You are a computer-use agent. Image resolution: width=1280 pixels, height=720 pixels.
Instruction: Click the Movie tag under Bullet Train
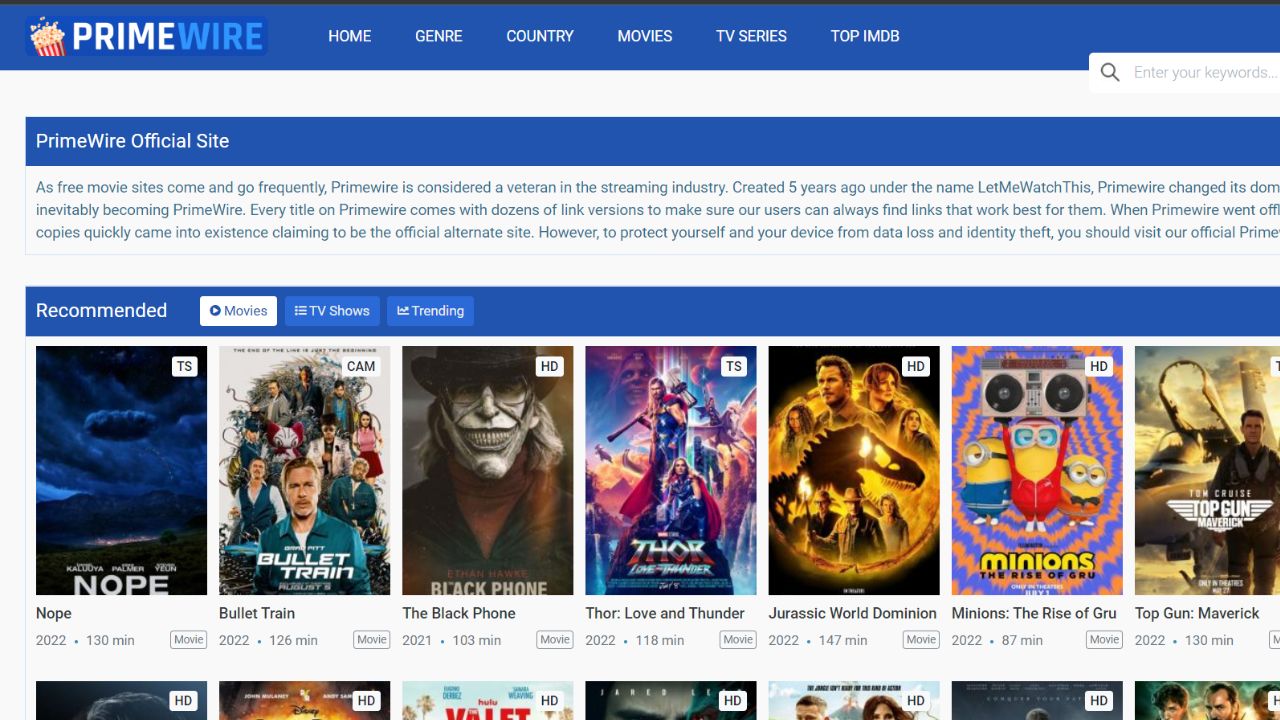pos(372,640)
